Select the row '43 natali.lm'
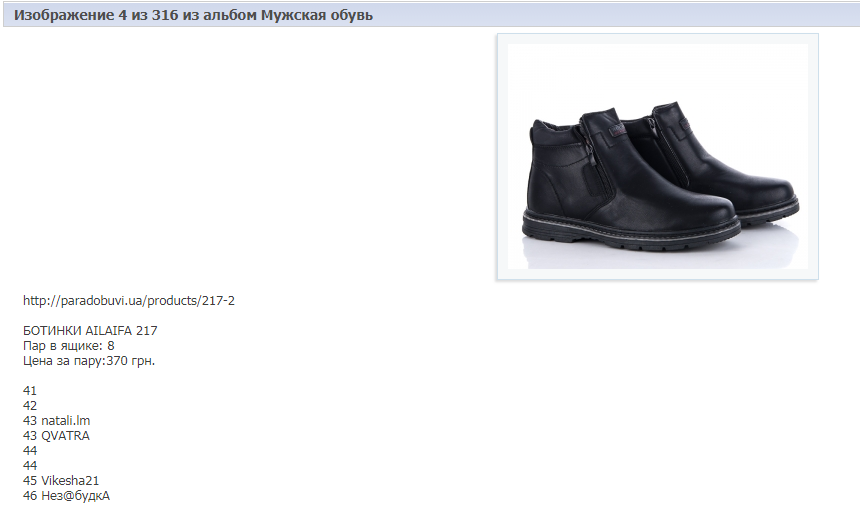Image resolution: width=860 pixels, height=509 pixels. click(56, 421)
